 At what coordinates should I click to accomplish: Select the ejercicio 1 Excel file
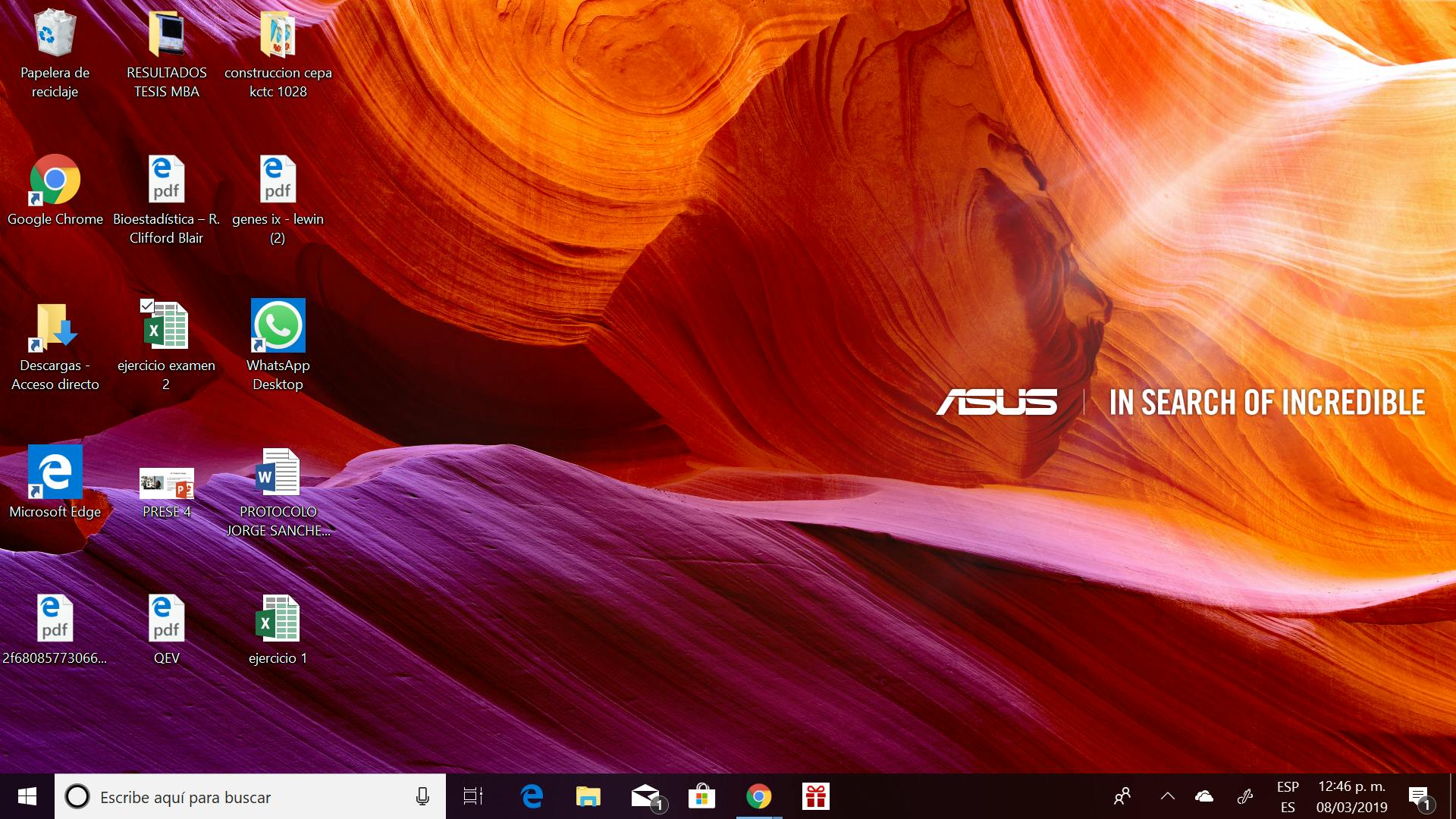pos(278,629)
